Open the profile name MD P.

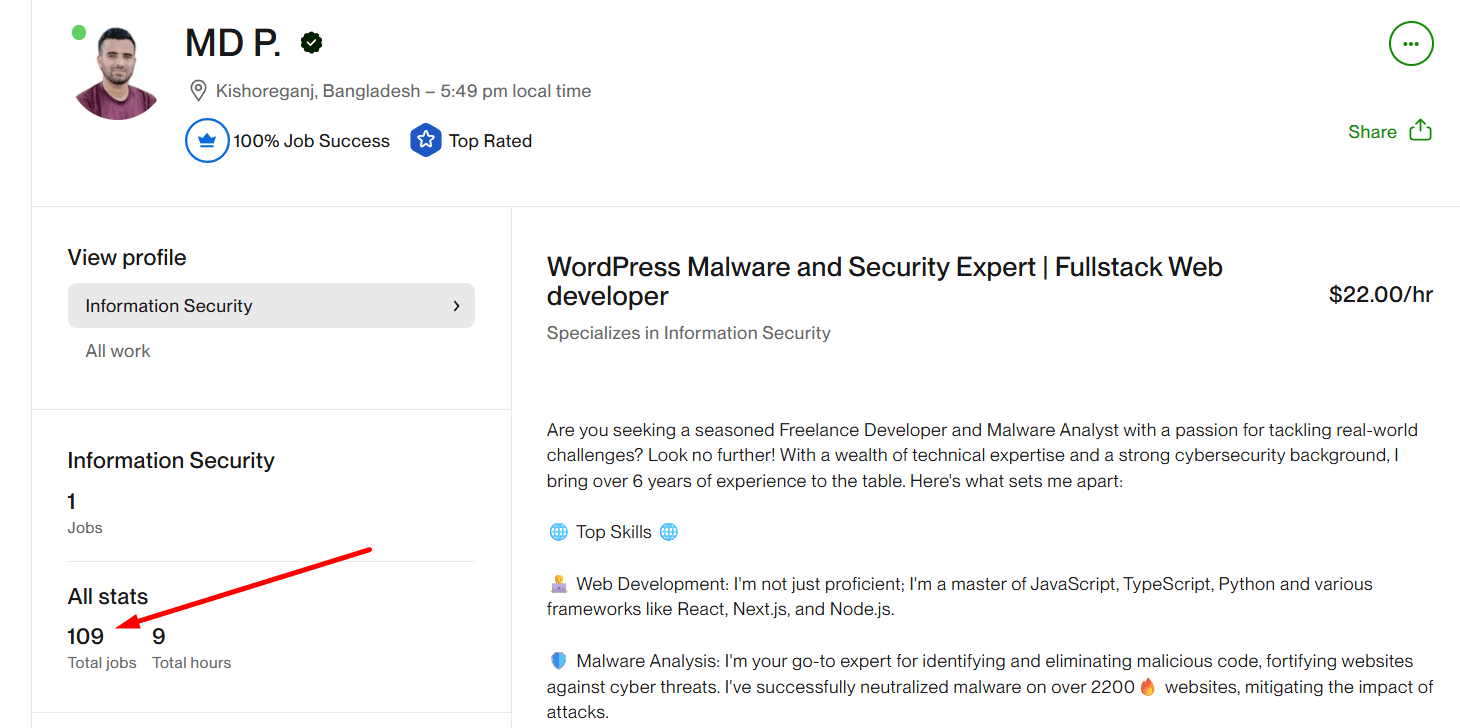click(231, 43)
